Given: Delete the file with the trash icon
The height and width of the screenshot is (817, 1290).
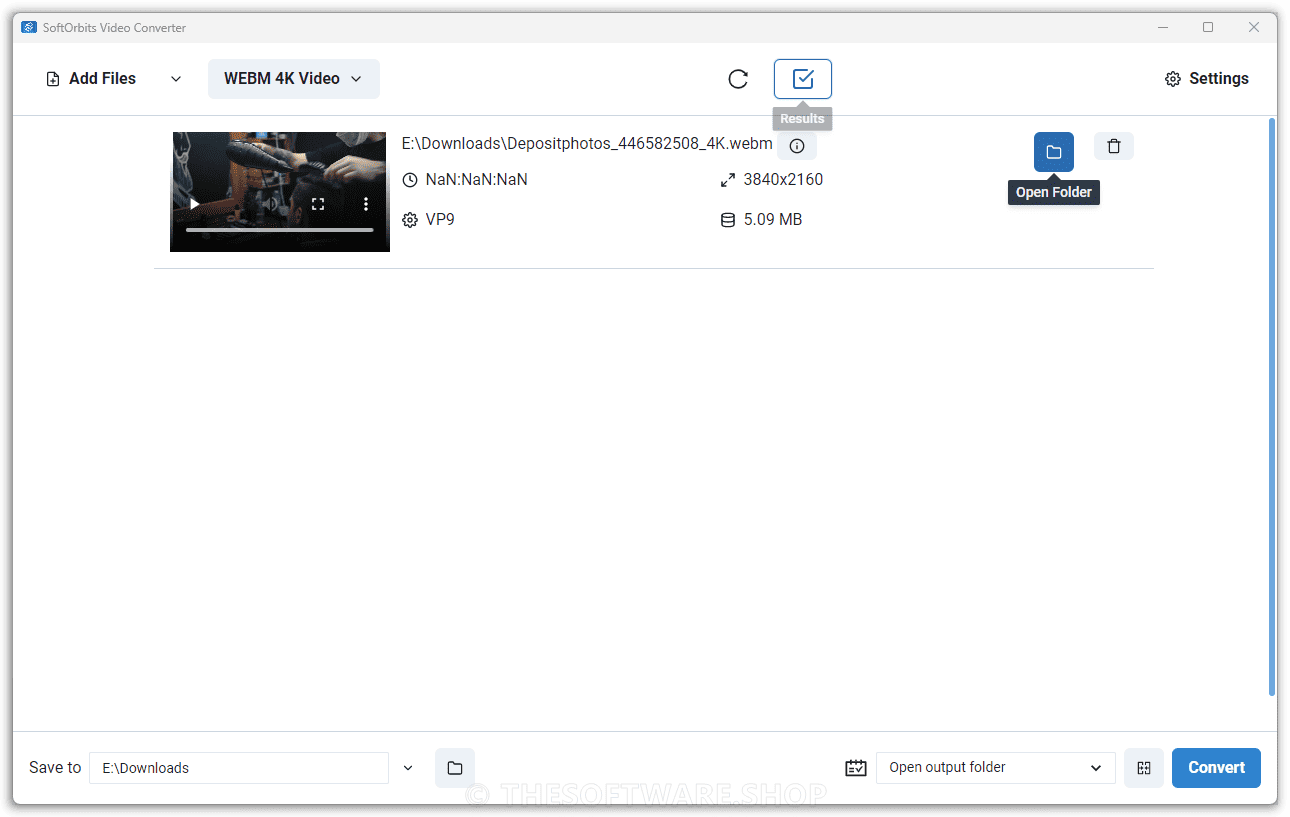Looking at the screenshot, I should [1114, 146].
